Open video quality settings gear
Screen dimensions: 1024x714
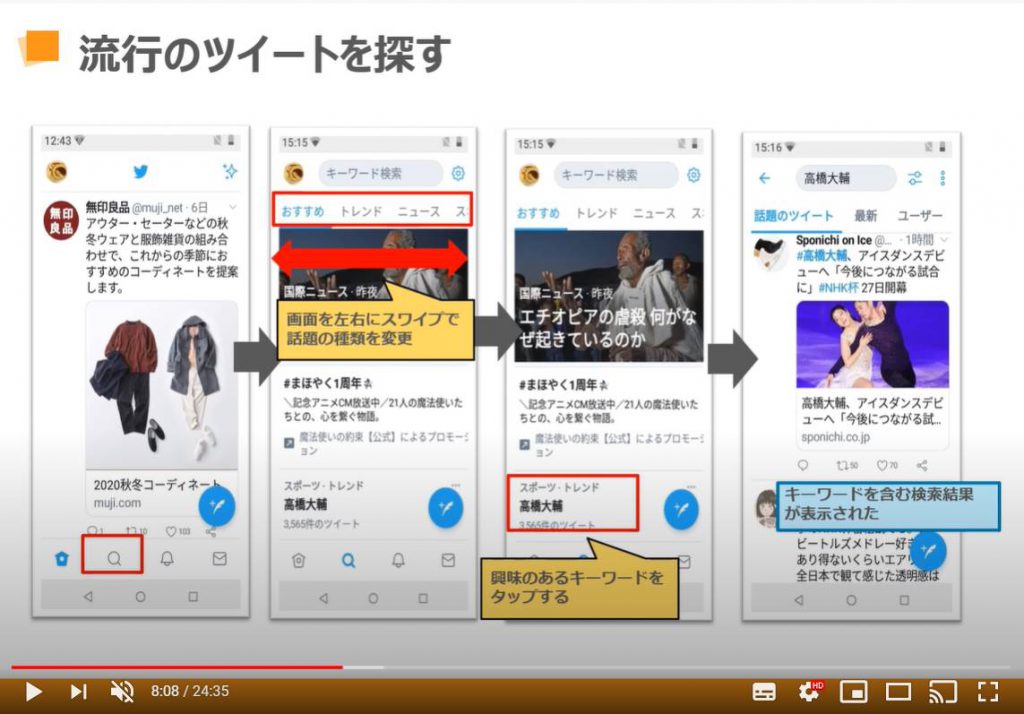click(x=809, y=691)
